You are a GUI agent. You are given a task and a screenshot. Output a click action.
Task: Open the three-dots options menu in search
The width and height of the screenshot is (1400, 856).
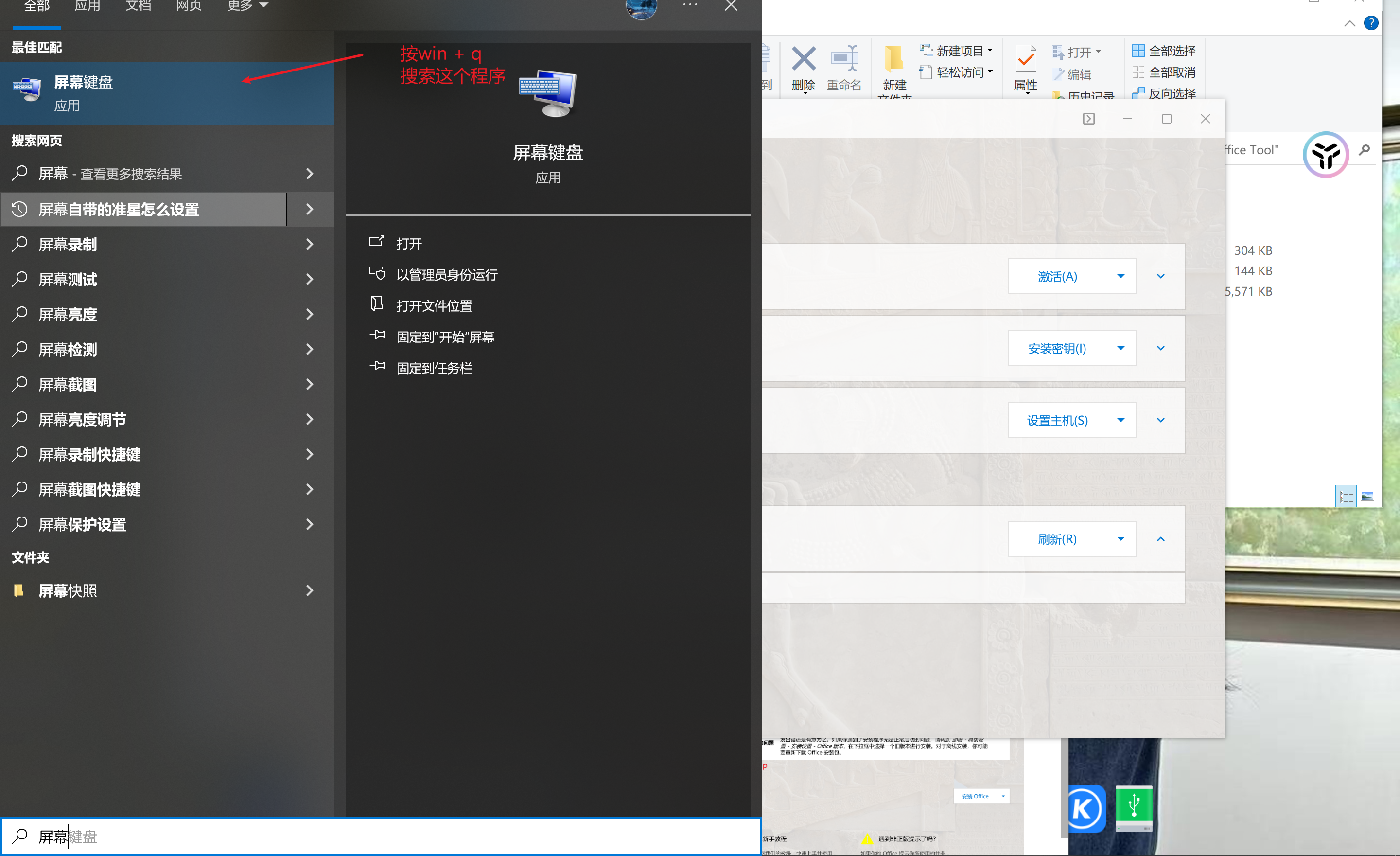tap(690, 5)
